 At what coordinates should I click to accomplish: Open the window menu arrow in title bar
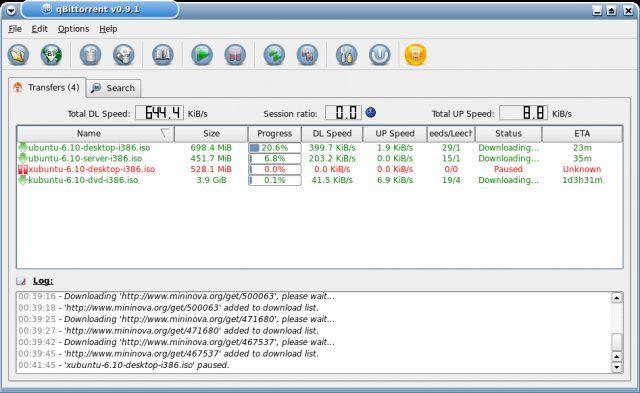(x=11, y=10)
